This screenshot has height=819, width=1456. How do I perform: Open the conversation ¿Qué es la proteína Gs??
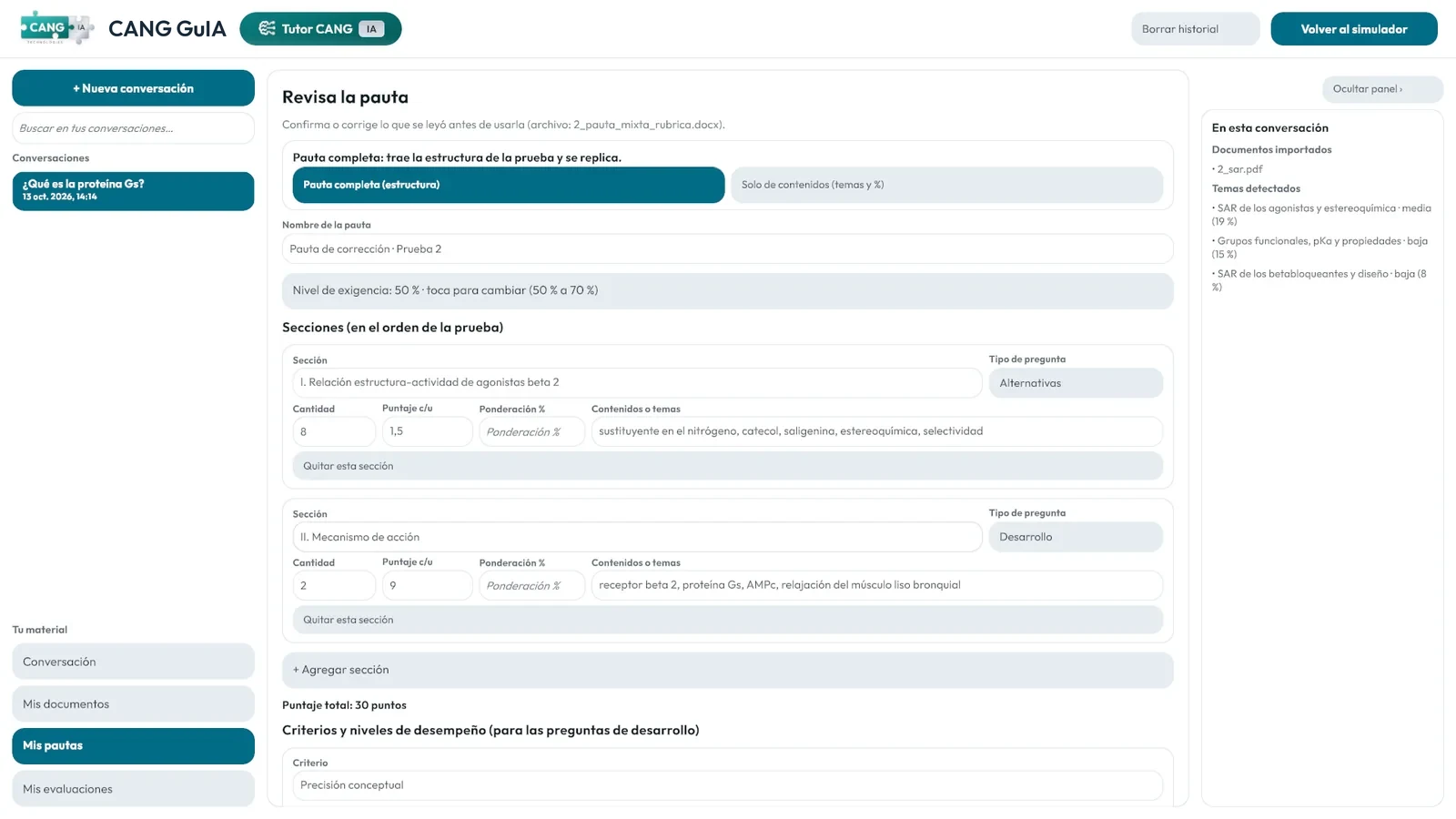click(x=133, y=191)
